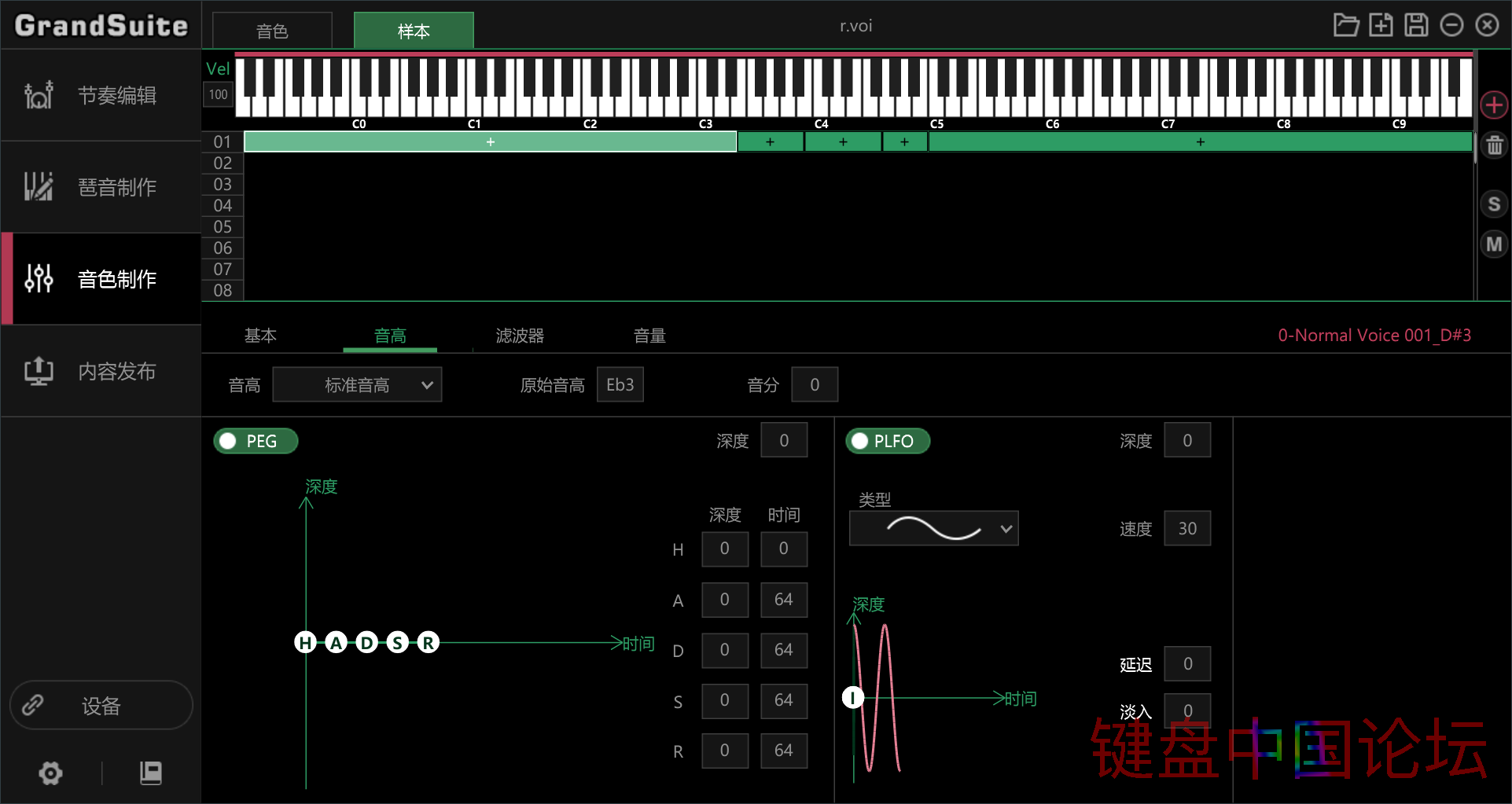This screenshot has width=1512, height=804.
Task: Switch to the 音色 tab
Action: pos(272,31)
